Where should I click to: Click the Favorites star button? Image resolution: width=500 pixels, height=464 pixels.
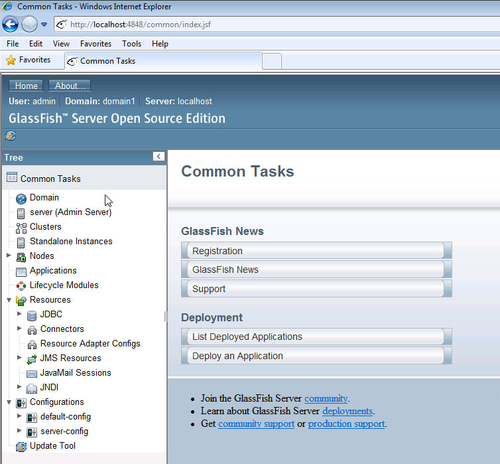pos(28,60)
